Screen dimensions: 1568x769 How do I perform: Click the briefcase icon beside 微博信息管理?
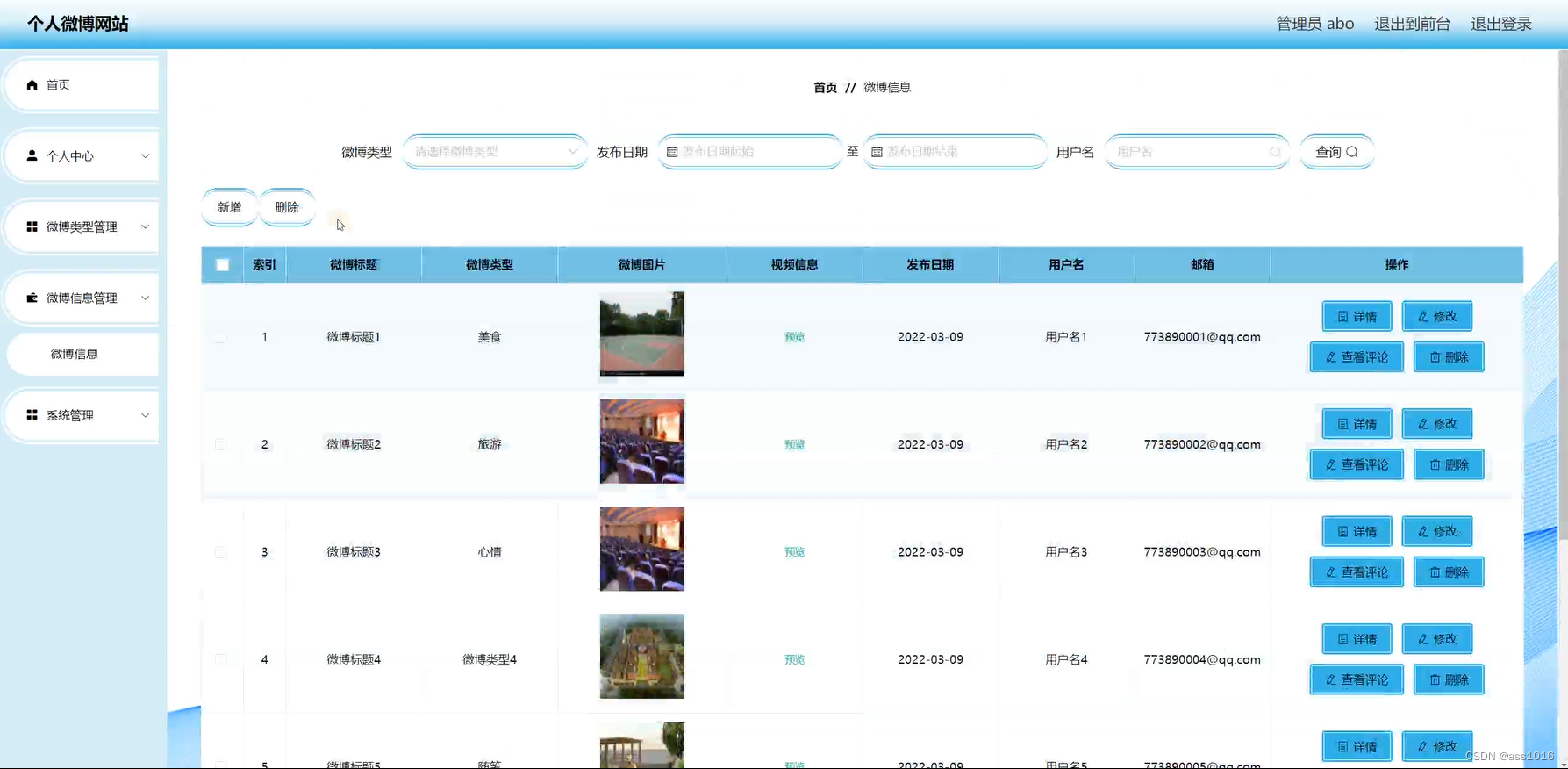pos(32,298)
